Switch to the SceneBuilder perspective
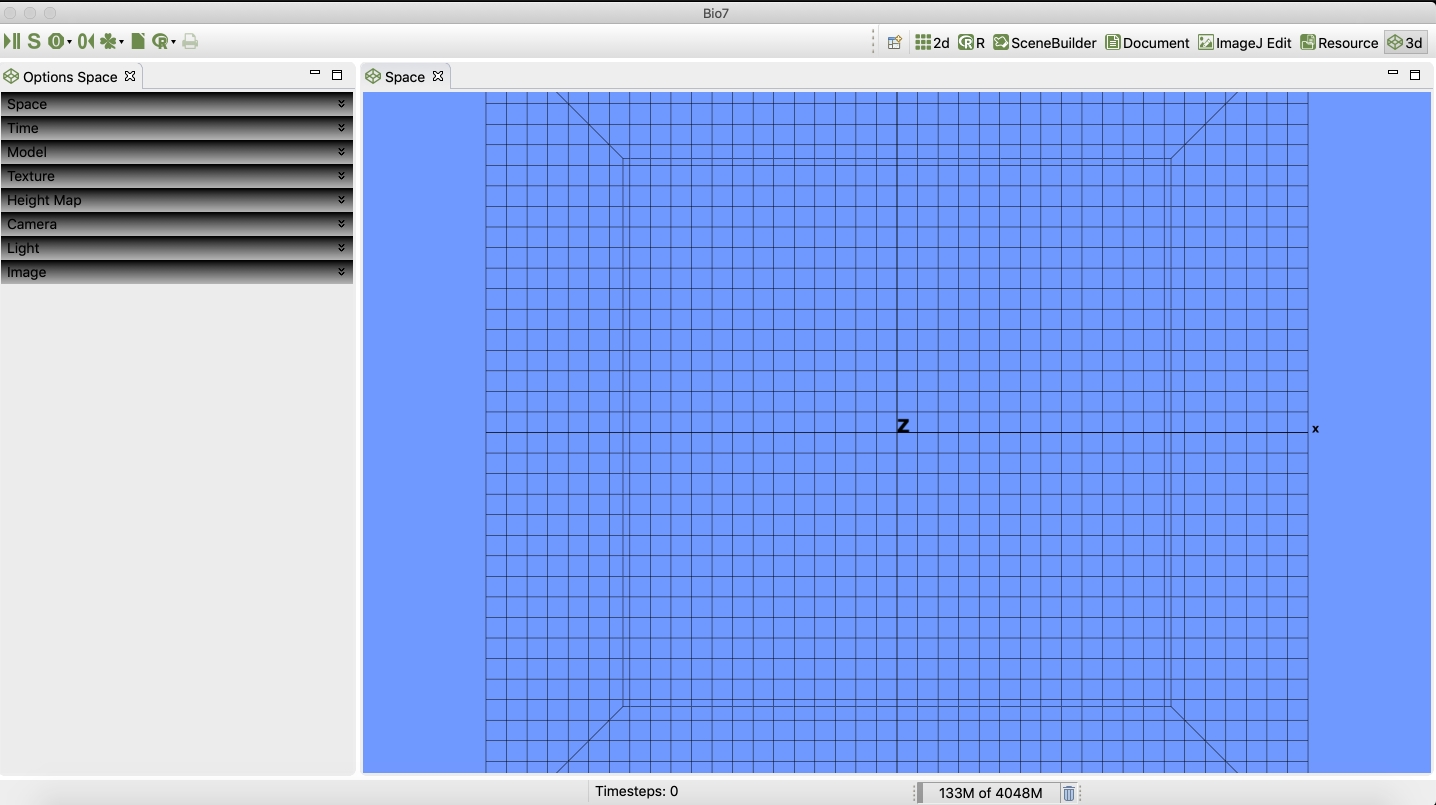Image resolution: width=1436 pixels, height=805 pixels. click(1044, 42)
